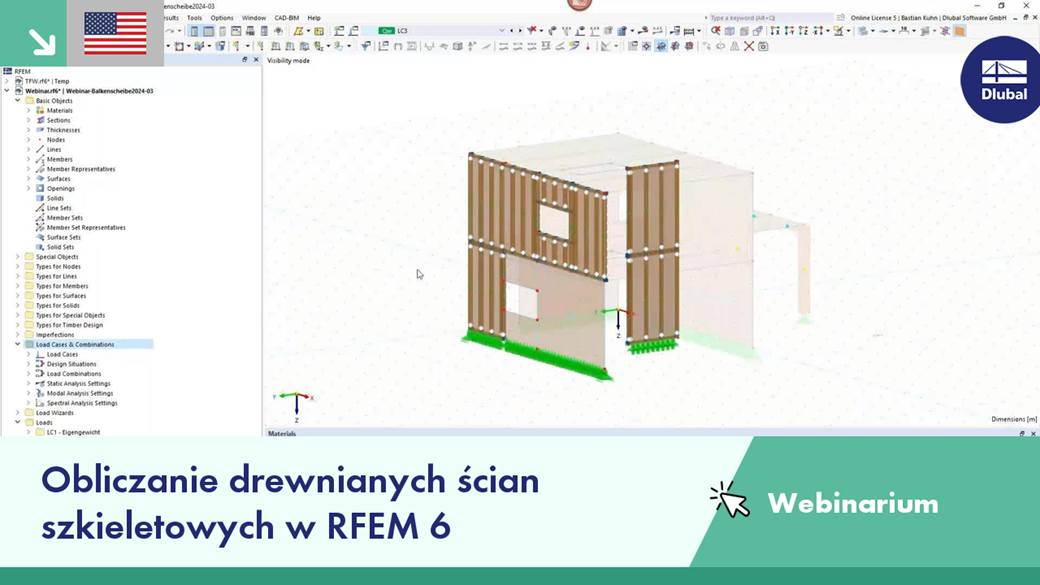Click the camera screenshot toolbar icon
The width and height of the screenshot is (1040, 585).
click(x=763, y=46)
